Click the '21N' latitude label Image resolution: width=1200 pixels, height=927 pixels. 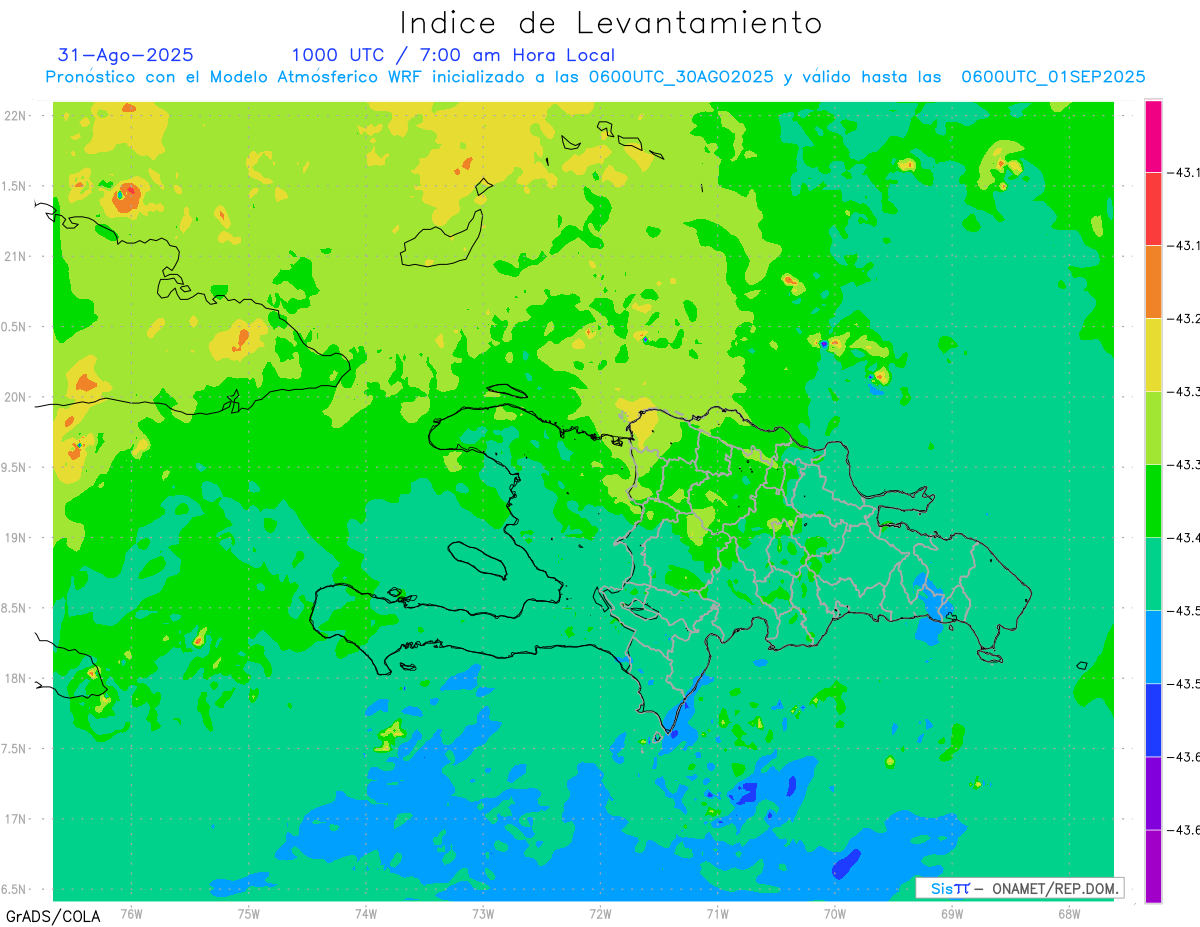coord(16,256)
